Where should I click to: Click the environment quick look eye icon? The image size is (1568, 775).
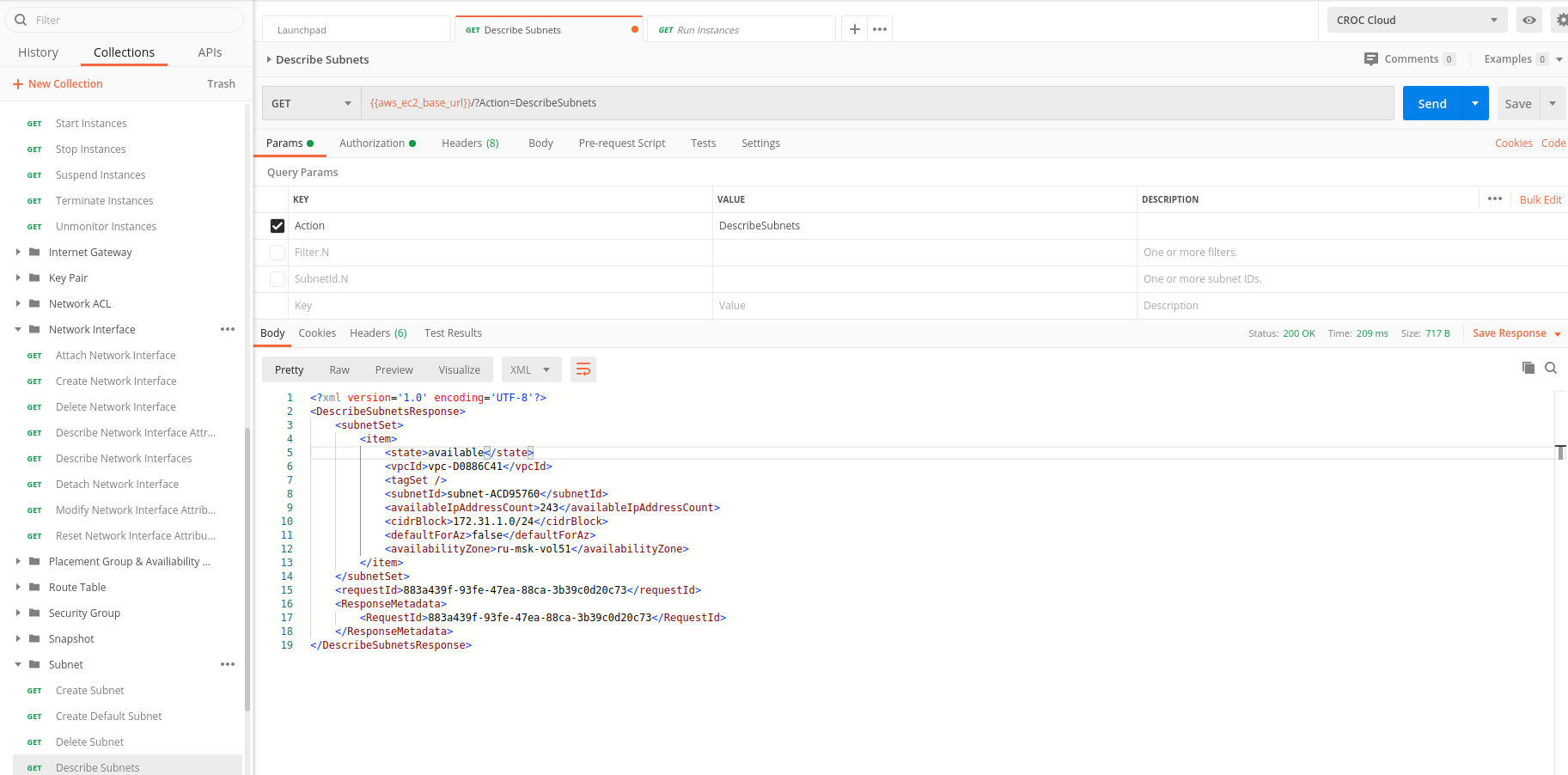(x=1529, y=20)
